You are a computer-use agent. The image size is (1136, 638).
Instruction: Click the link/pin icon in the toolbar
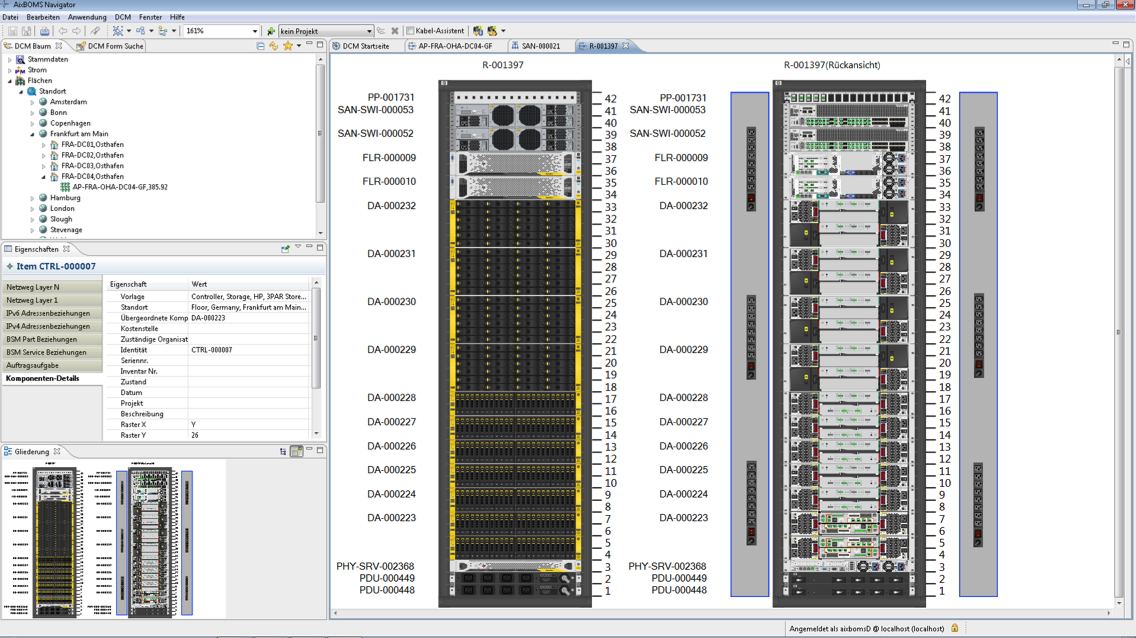click(x=95, y=31)
